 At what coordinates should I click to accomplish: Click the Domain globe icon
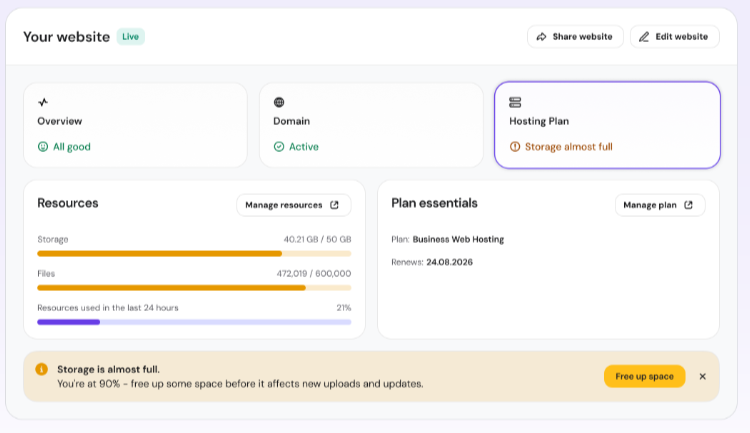[x=279, y=102]
